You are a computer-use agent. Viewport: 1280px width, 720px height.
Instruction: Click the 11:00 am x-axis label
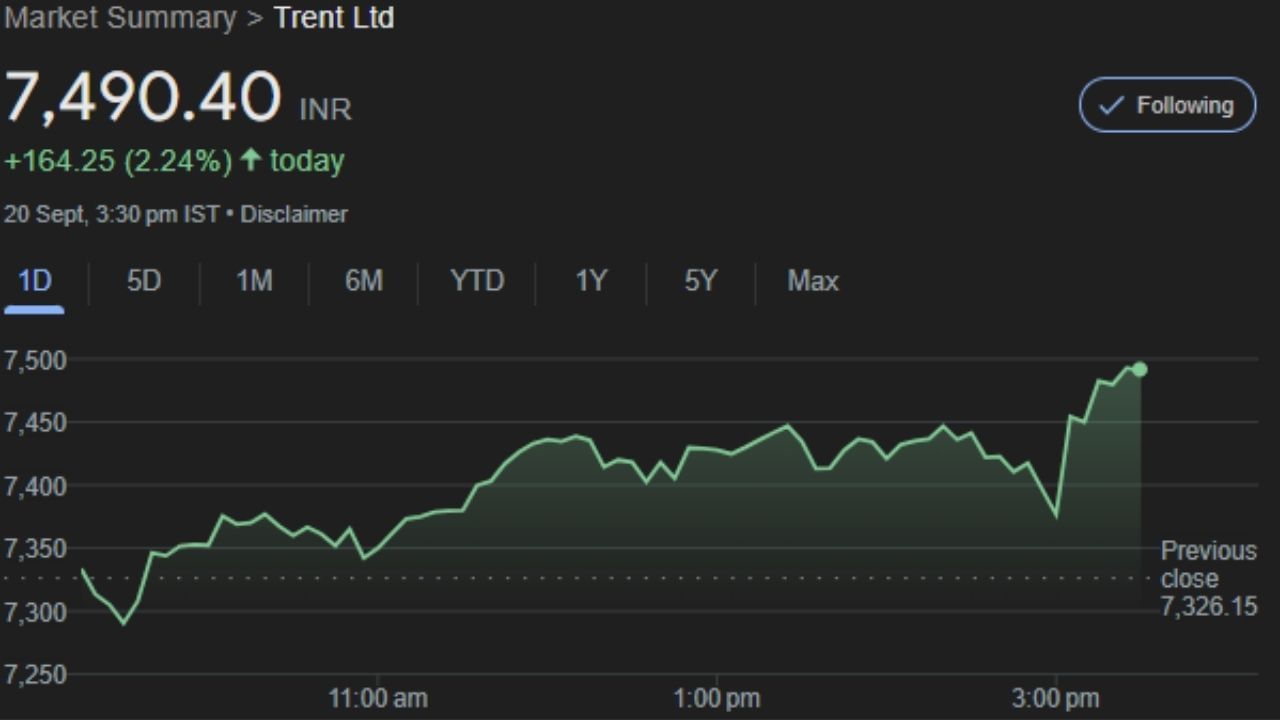click(378, 697)
